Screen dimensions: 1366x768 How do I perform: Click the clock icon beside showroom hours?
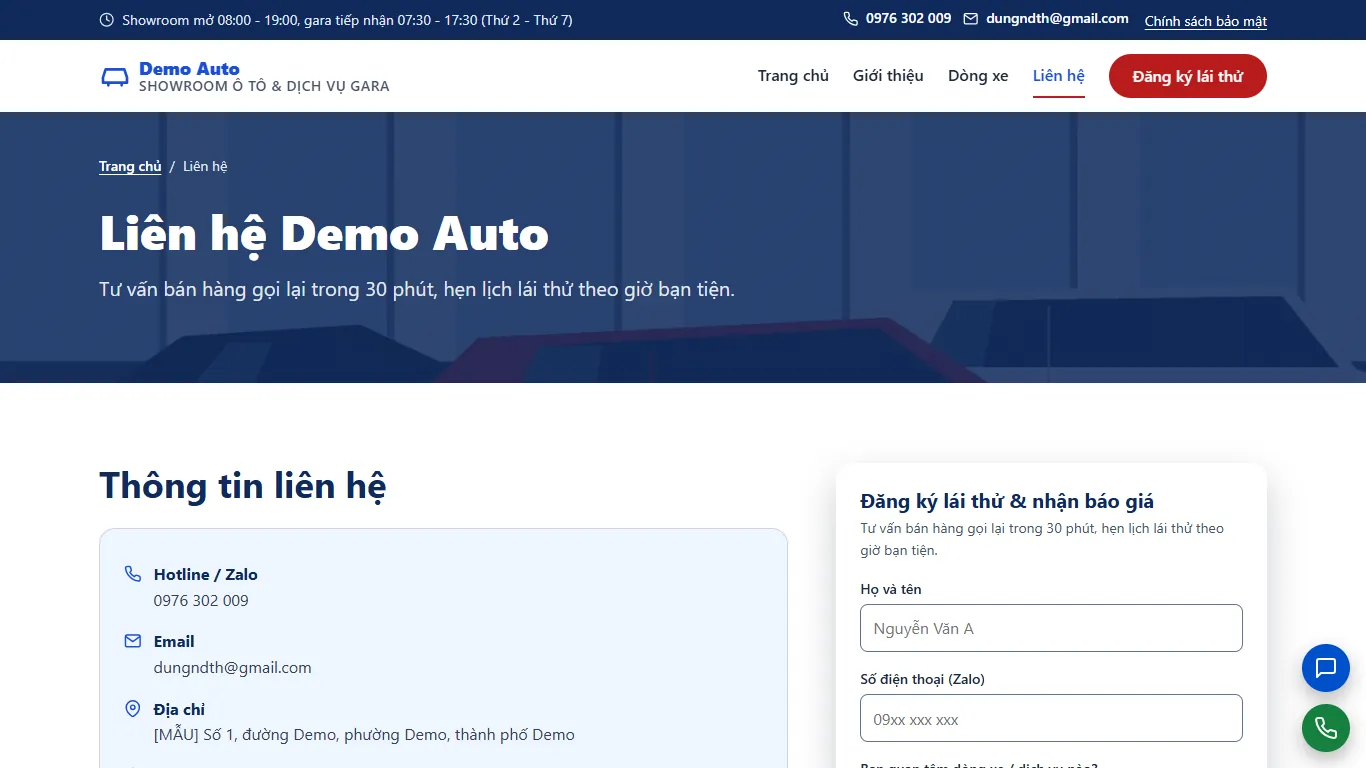pos(107,20)
